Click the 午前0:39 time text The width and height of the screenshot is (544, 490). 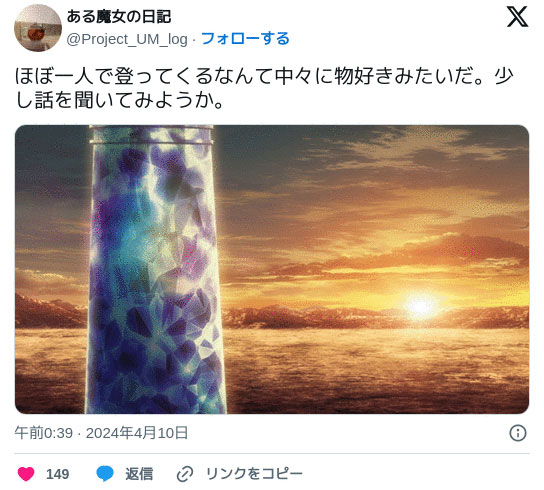tap(43, 433)
